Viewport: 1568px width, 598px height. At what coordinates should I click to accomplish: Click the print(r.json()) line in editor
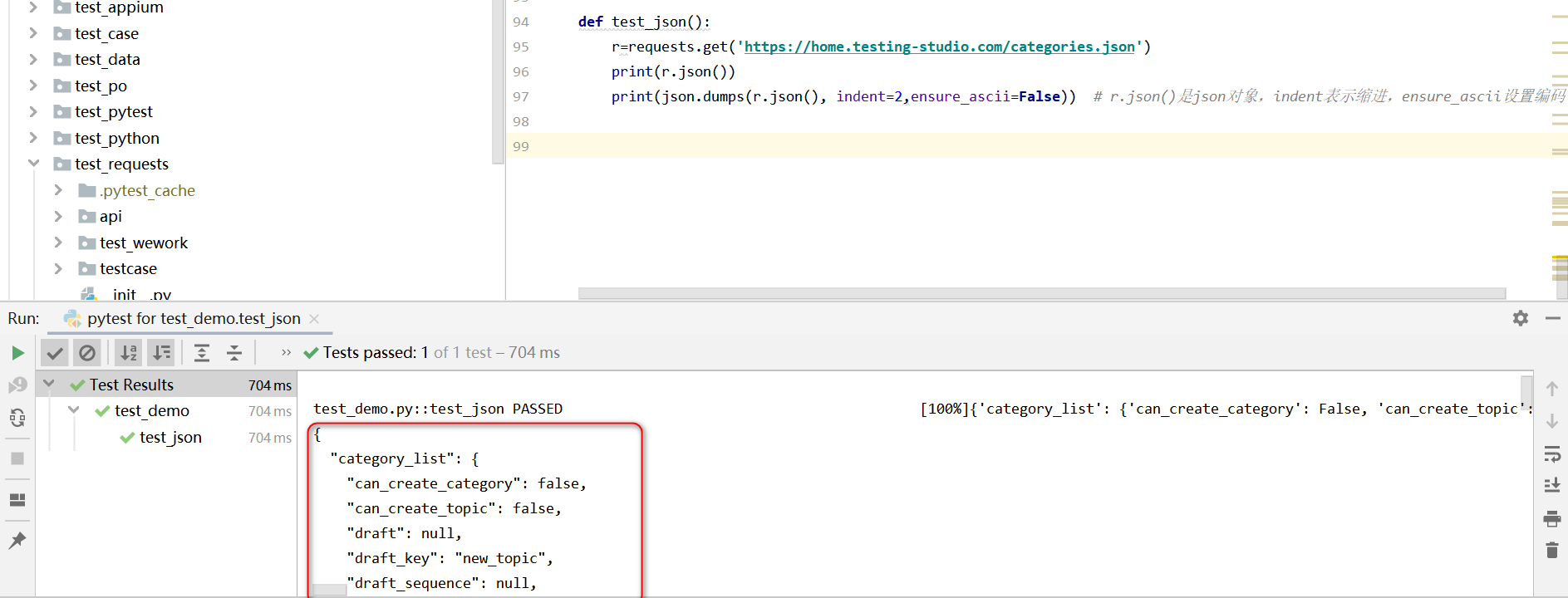click(673, 71)
